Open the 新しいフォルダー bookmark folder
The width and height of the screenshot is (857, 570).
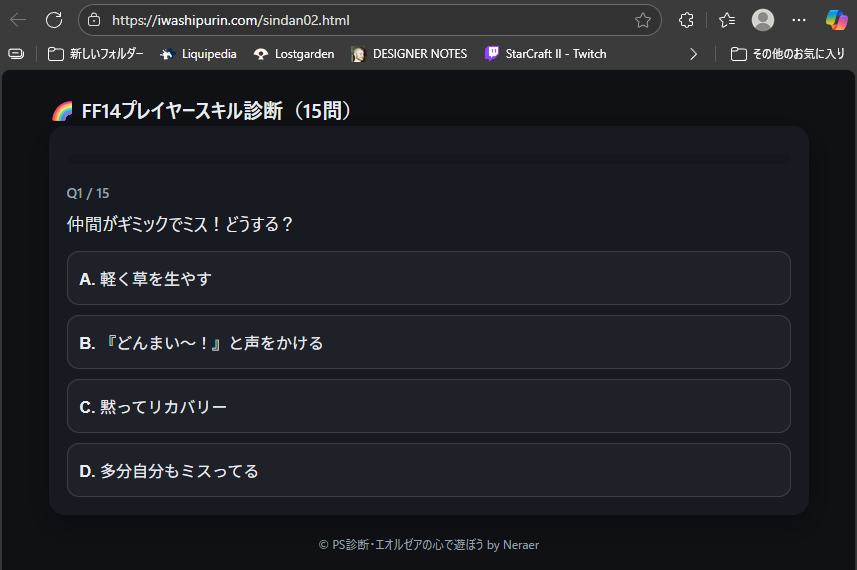96,54
